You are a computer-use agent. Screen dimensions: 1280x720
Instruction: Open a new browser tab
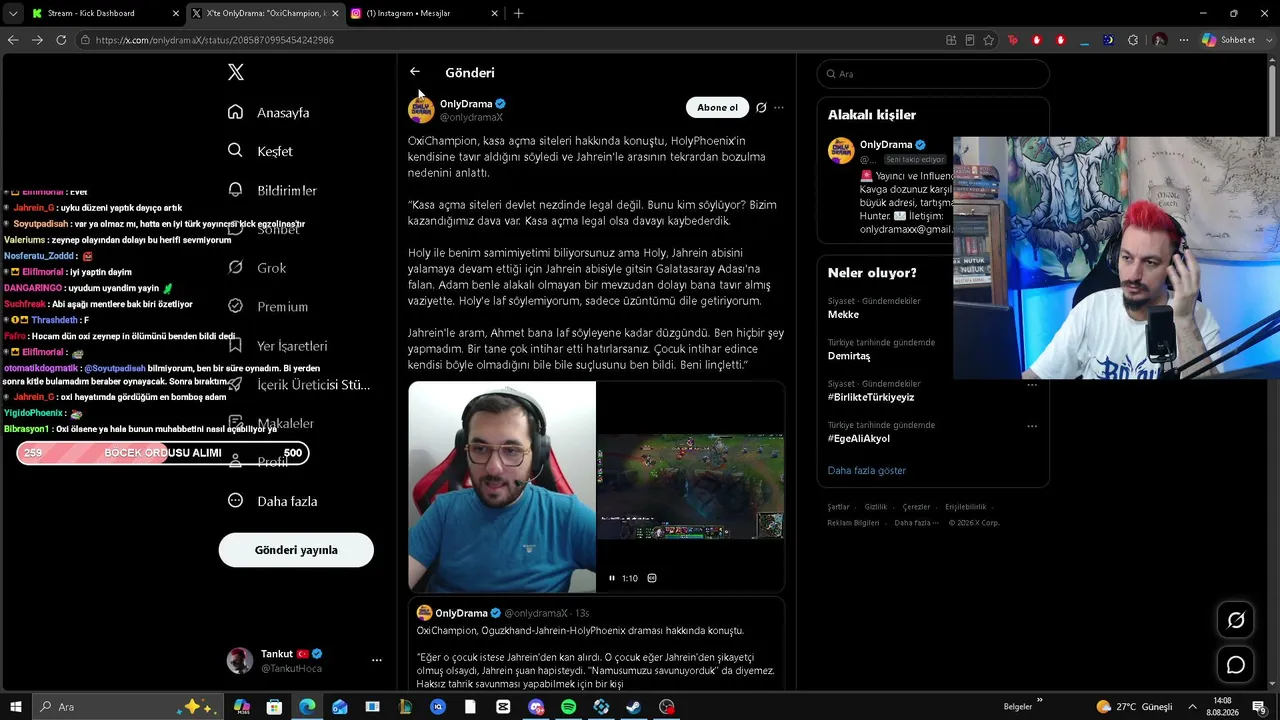click(518, 13)
